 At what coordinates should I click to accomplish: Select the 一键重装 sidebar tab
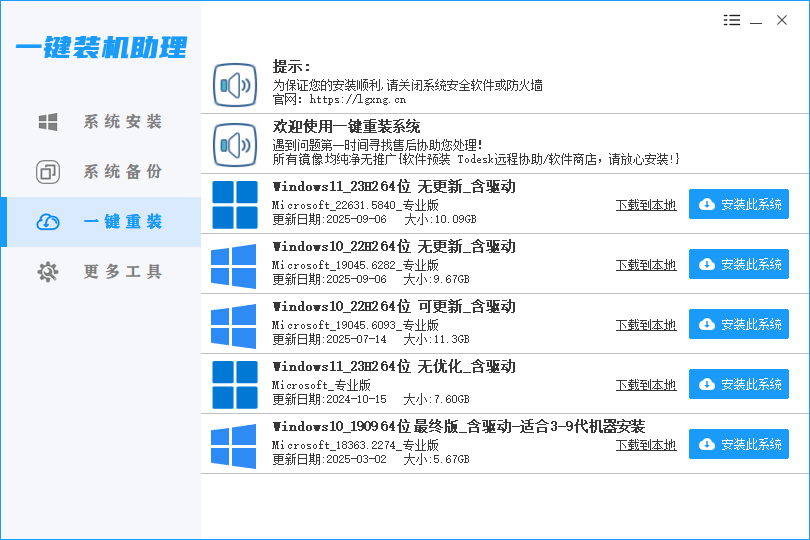click(100, 222)
